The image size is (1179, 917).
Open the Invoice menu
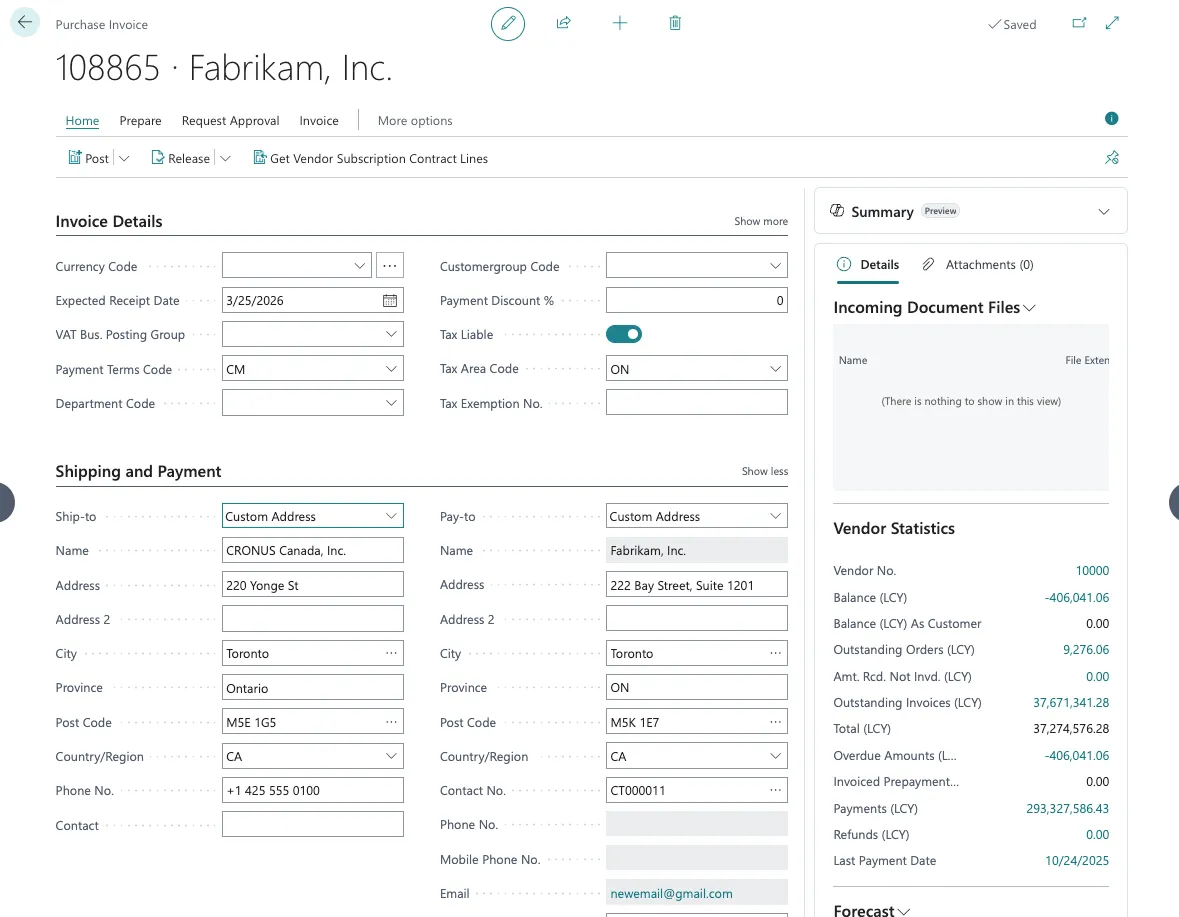[319, 120]
